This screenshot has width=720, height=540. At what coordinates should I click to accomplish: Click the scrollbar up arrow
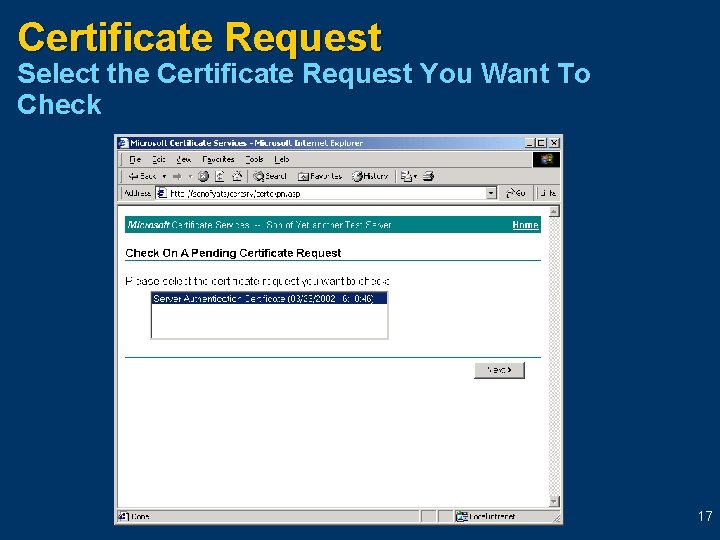554,211
